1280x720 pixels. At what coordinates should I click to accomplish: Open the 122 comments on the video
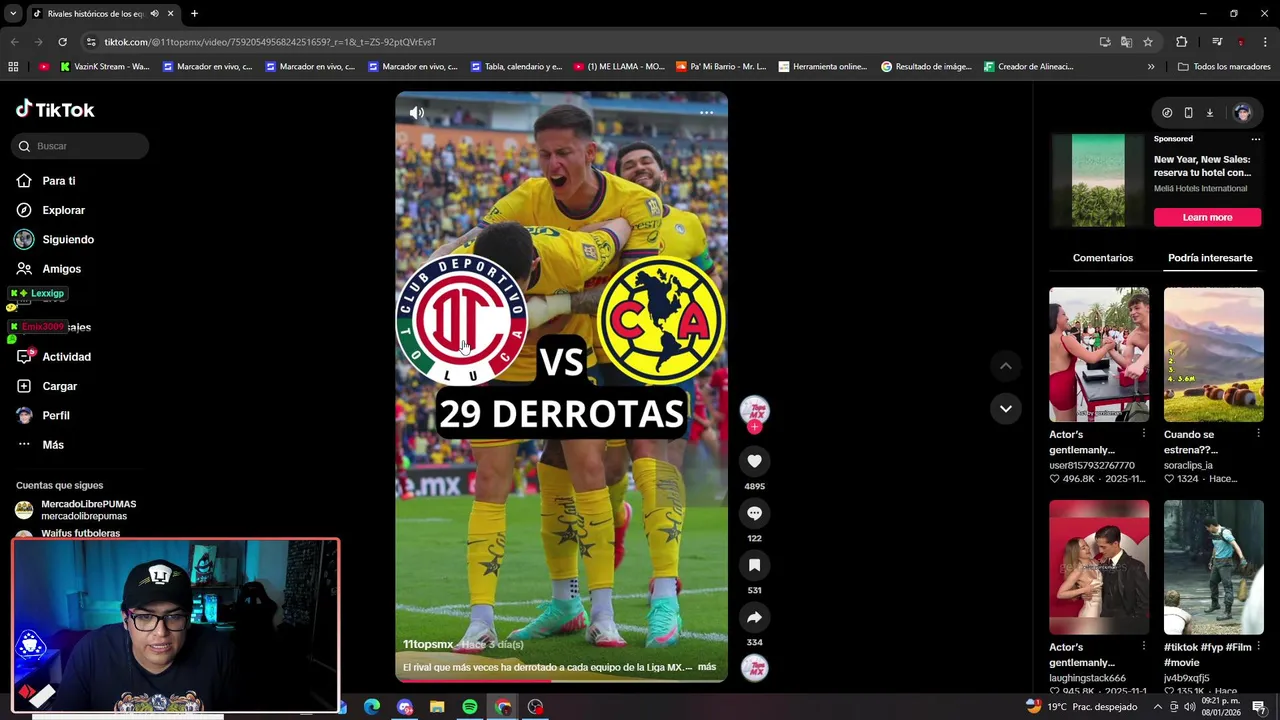(754, 513)
